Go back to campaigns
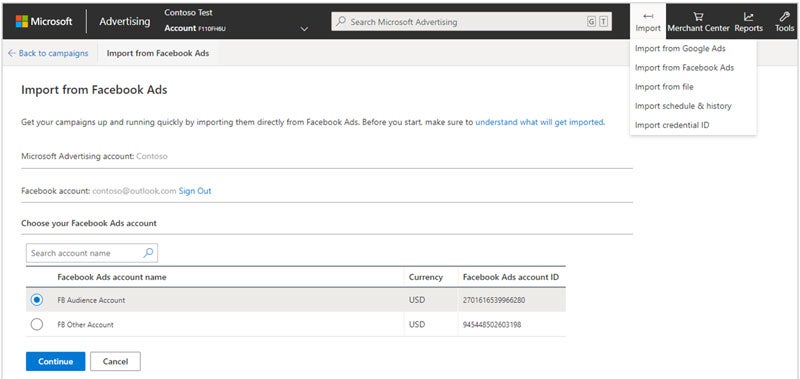 pyautogui.click(x=48, y=53)
